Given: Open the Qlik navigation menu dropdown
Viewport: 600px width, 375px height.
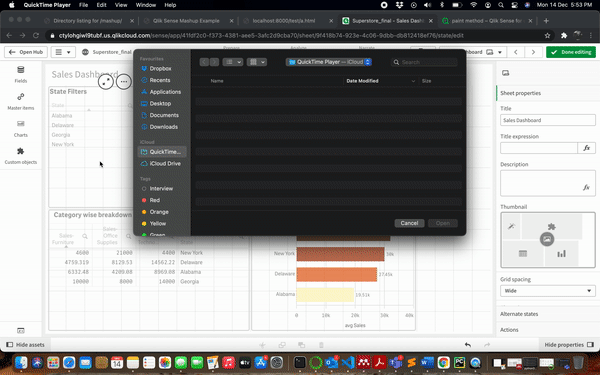Looking at the screenshot, I should click(63, 52).
